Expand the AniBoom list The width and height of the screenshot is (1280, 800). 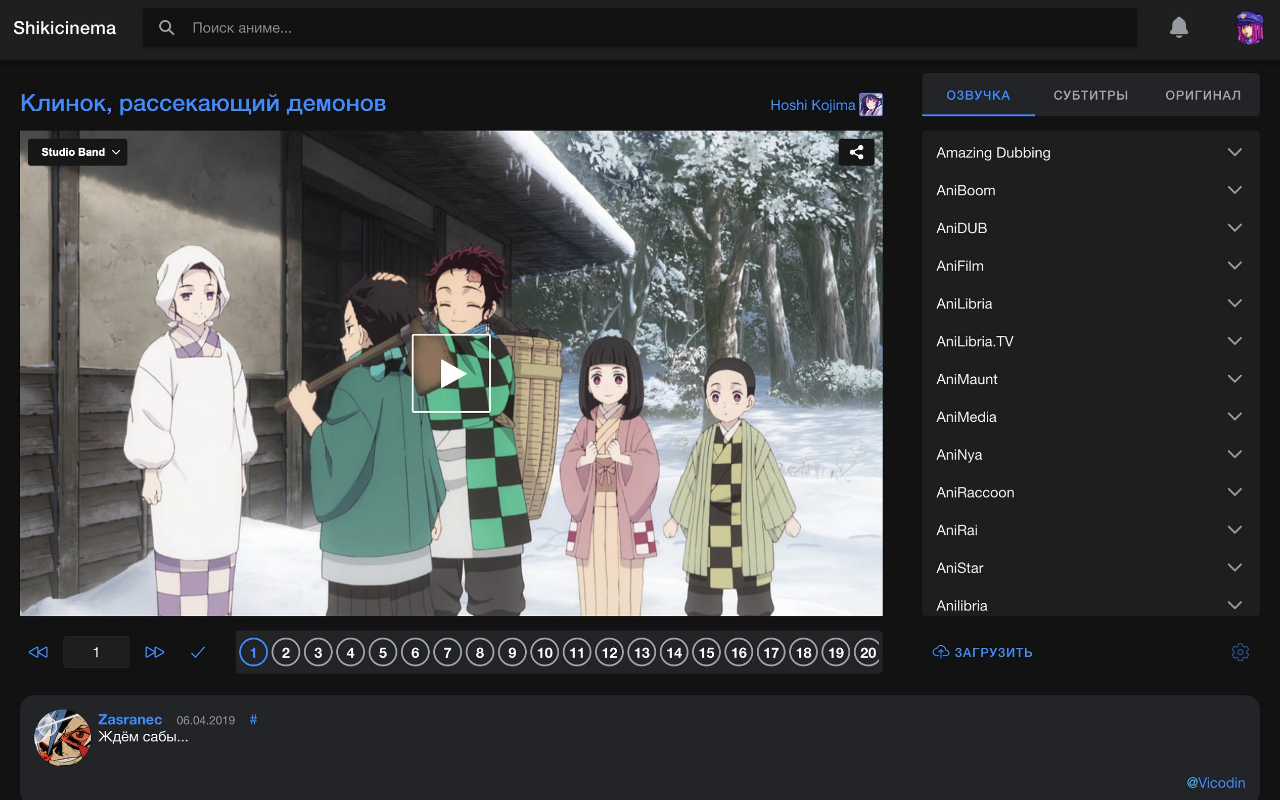pos(1091,190)
